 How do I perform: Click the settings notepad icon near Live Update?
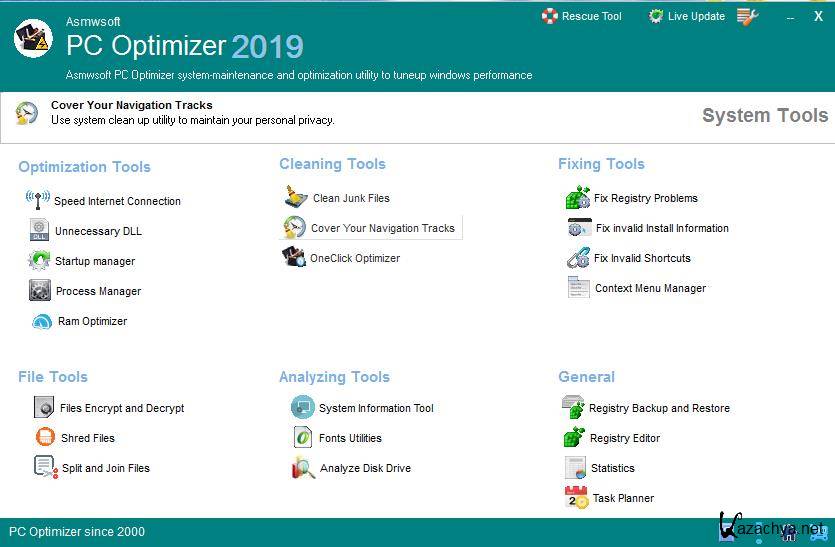click(x=747, y=16)
